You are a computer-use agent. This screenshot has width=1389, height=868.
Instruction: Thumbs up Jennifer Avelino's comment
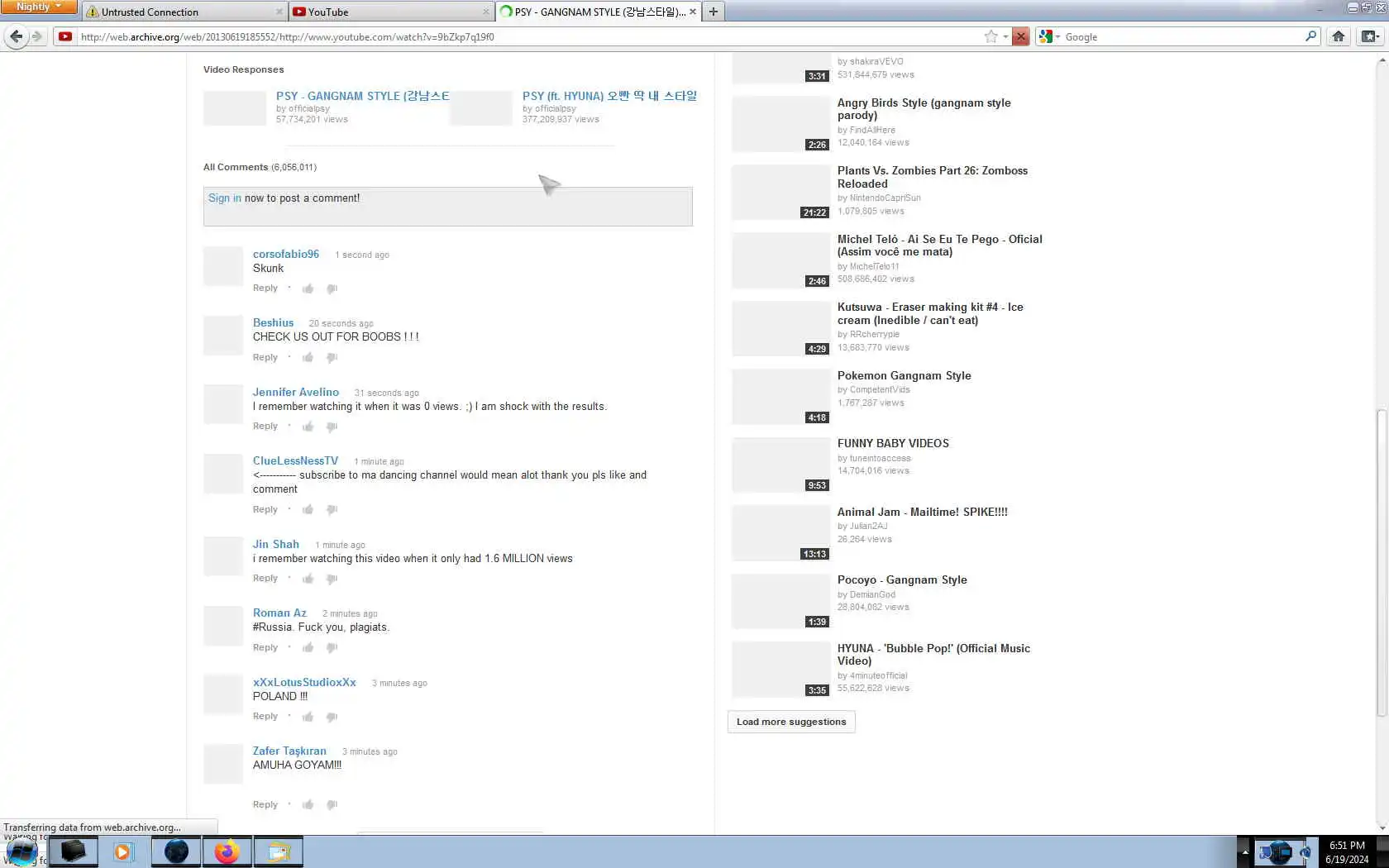click(x=308, y=427)
